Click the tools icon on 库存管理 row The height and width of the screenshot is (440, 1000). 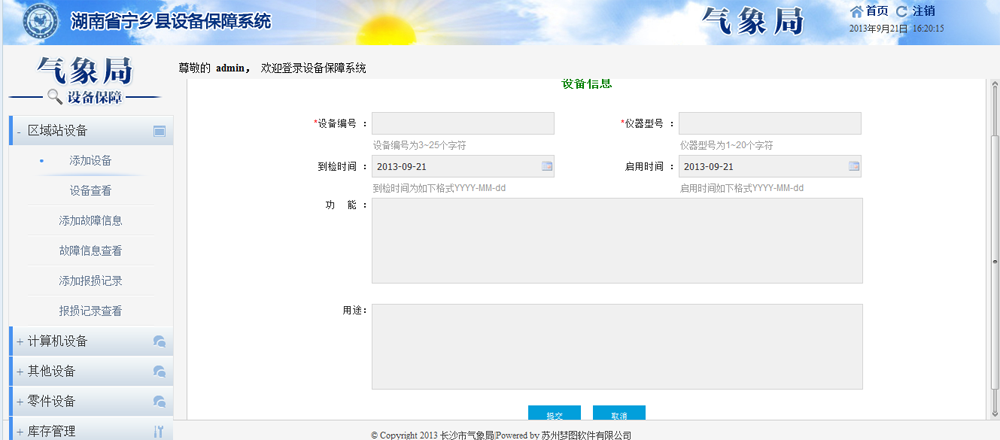tap(159, 431)
